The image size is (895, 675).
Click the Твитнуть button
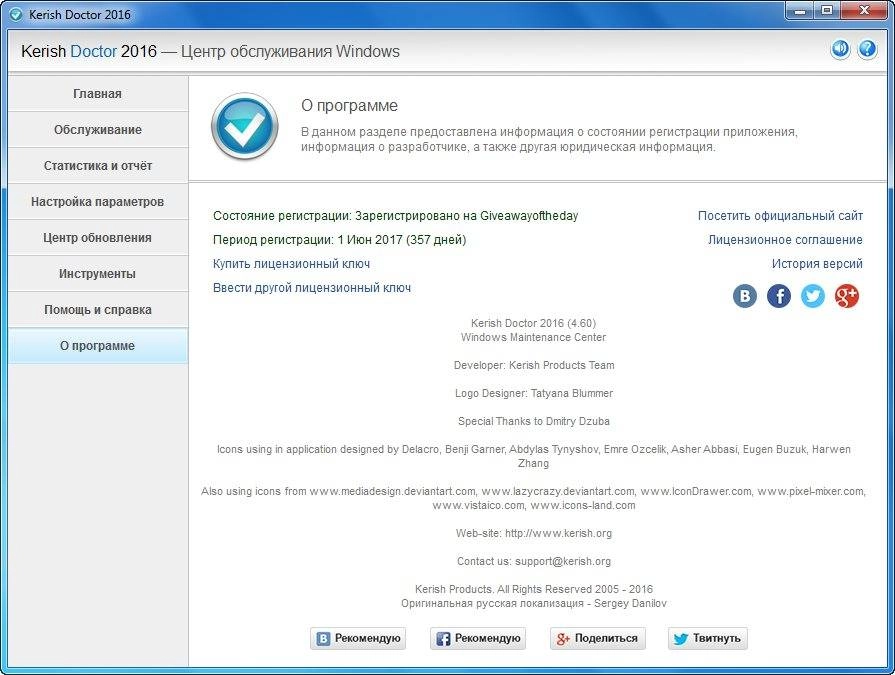[708, 638]
